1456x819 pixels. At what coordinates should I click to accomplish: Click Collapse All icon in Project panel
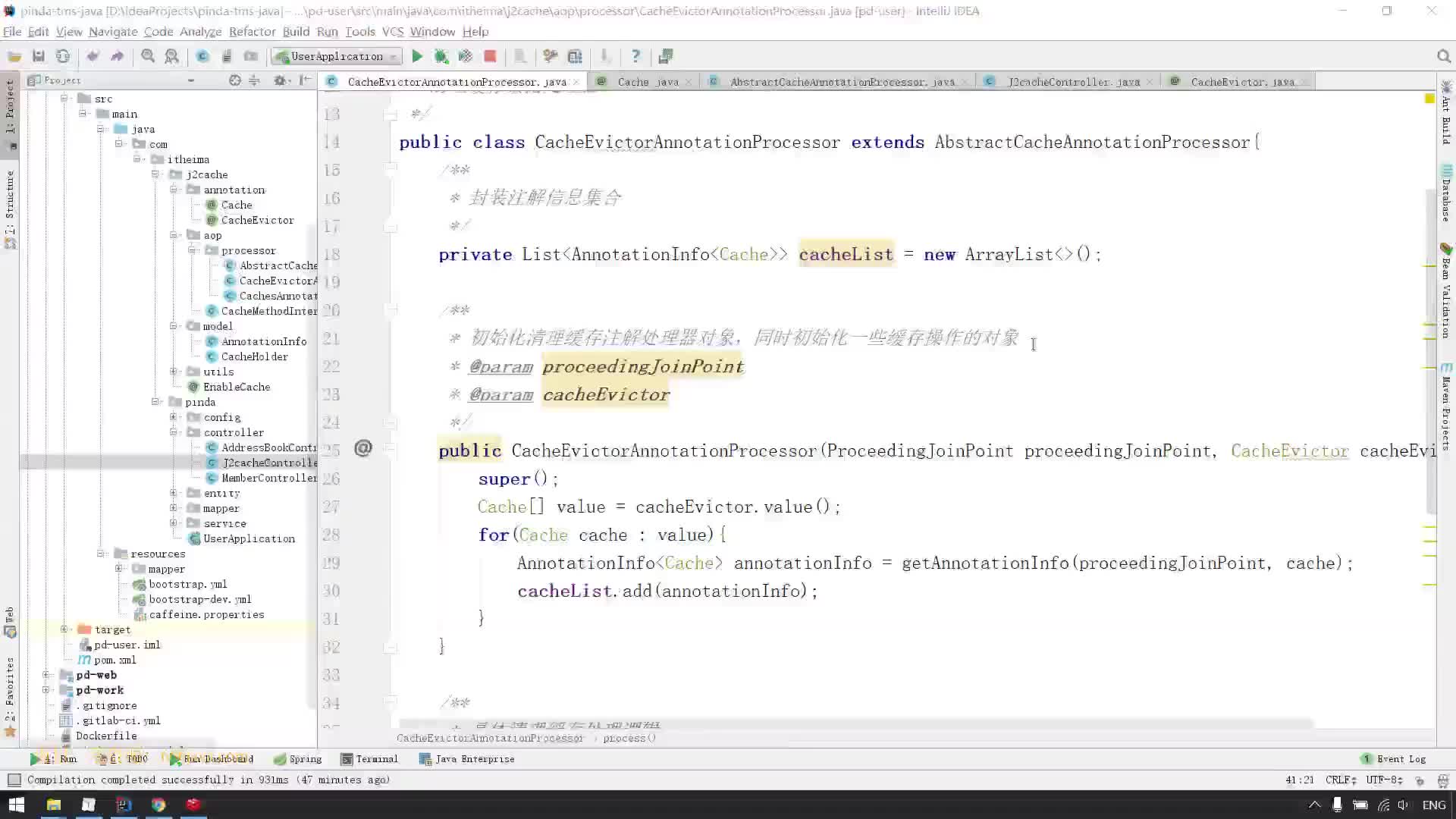(x=255, y=80)
